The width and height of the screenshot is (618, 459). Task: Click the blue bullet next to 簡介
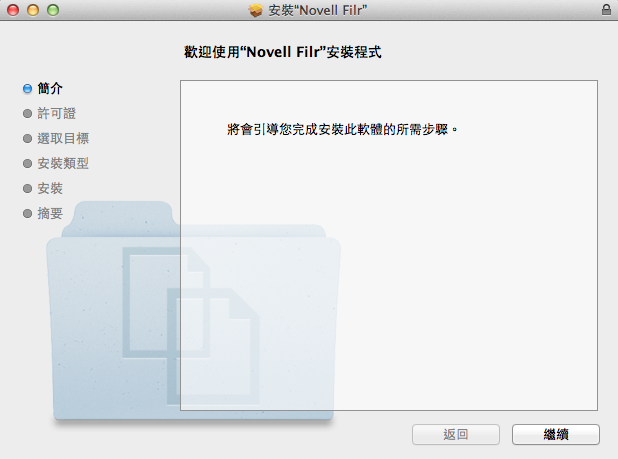(27, 89)
